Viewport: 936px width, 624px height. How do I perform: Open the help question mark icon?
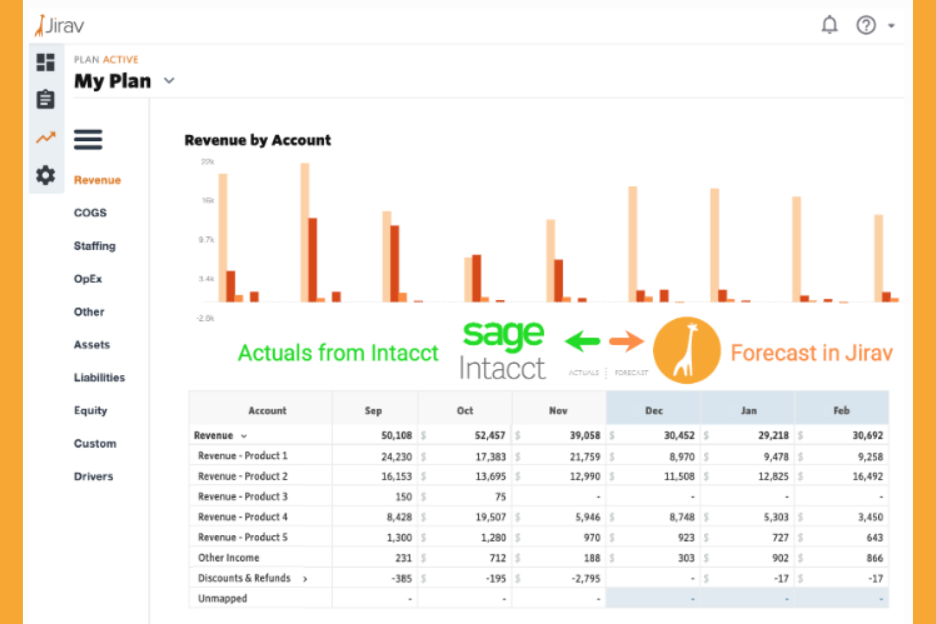coord(866,25)
